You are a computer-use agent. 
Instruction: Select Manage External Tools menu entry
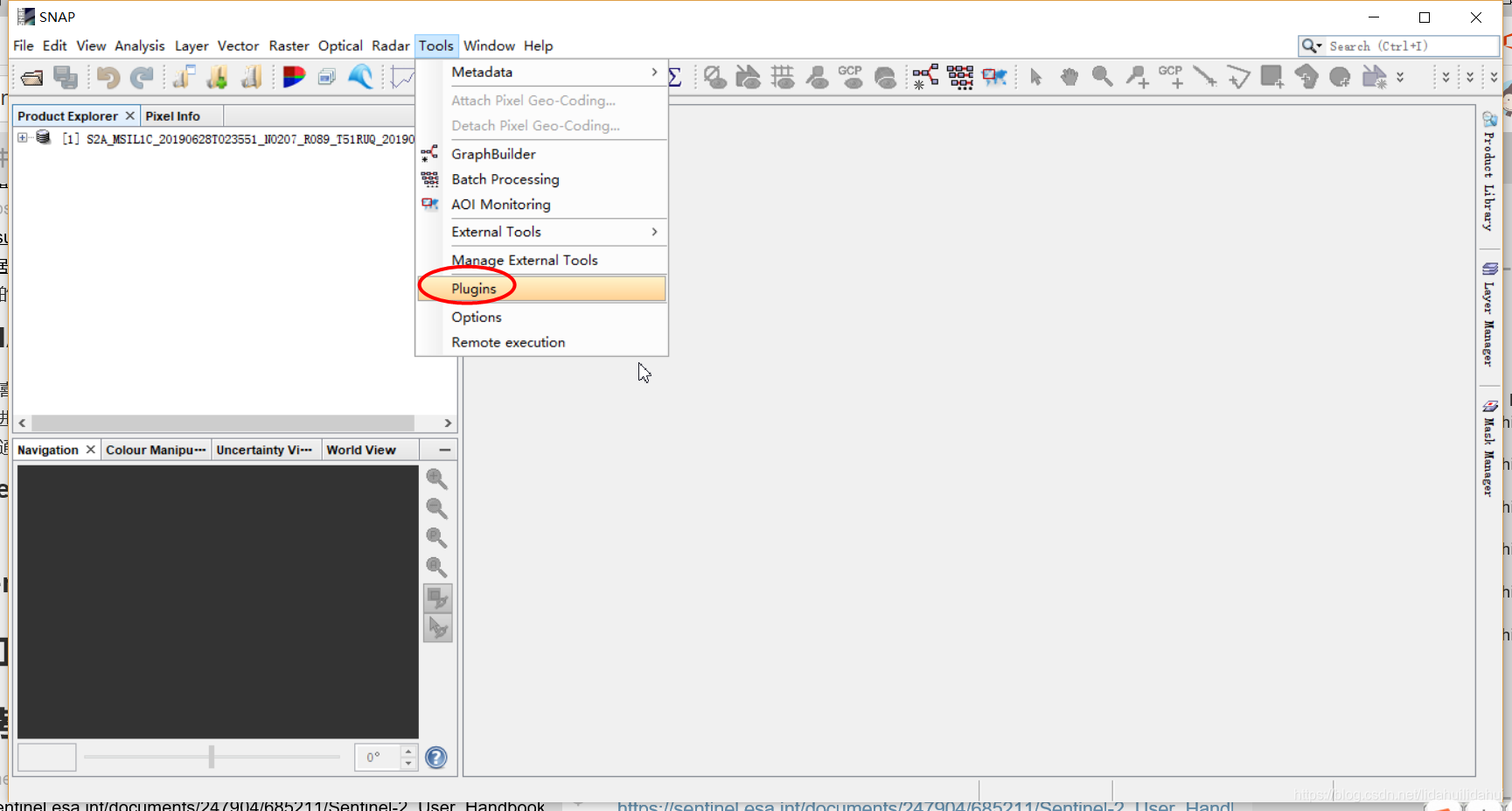coord(542,261)
